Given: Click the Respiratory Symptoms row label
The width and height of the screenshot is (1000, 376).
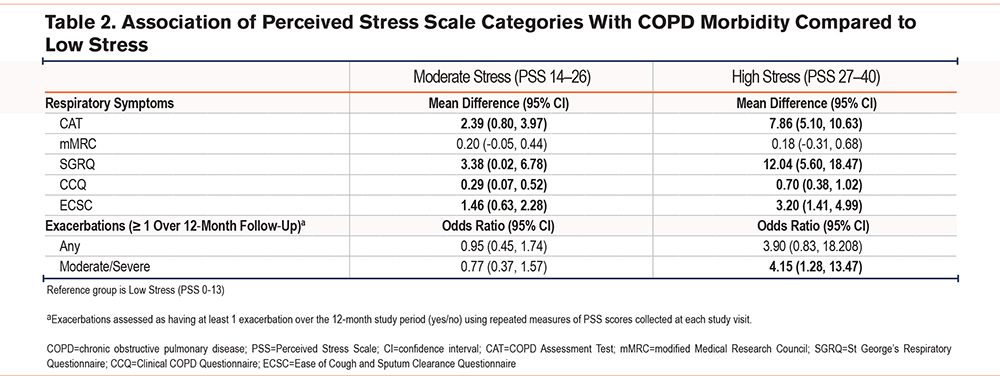Looking at the screenshot, I should [x=108, y=103].
